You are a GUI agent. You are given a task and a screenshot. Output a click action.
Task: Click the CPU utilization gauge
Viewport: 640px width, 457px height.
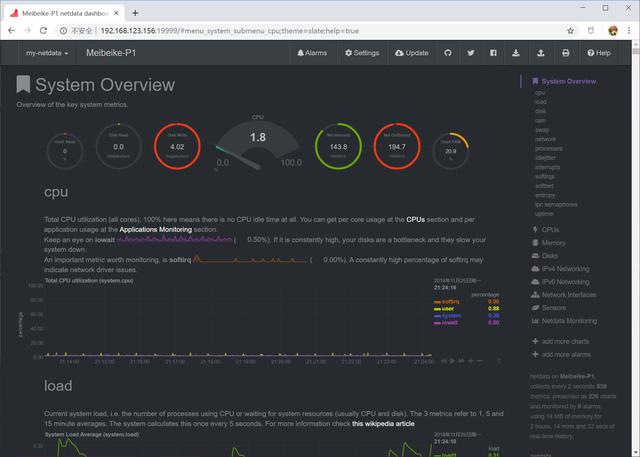pos(258,143)
